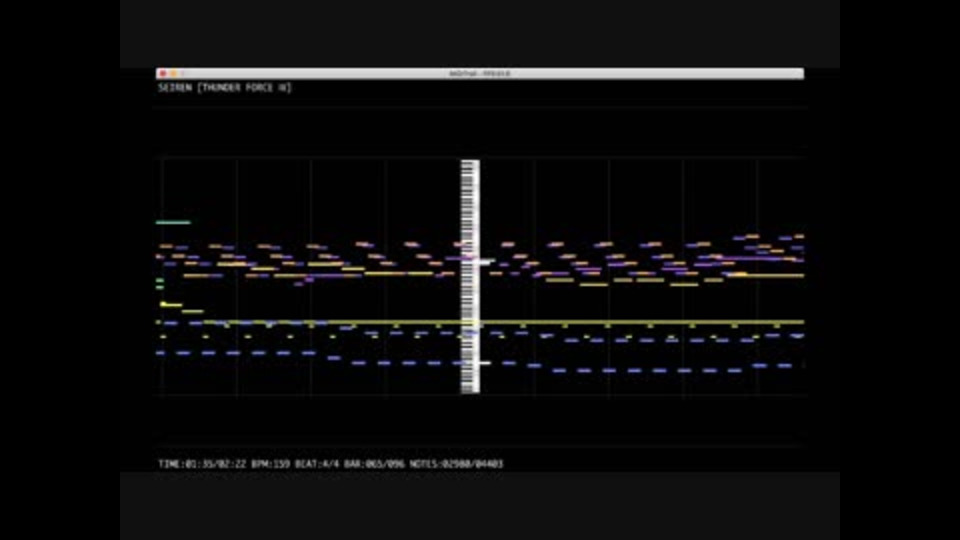Screen dimensions: 960x540
Task: Click the BAR:065/096 status readout
Action: click(x=374, y=464)
